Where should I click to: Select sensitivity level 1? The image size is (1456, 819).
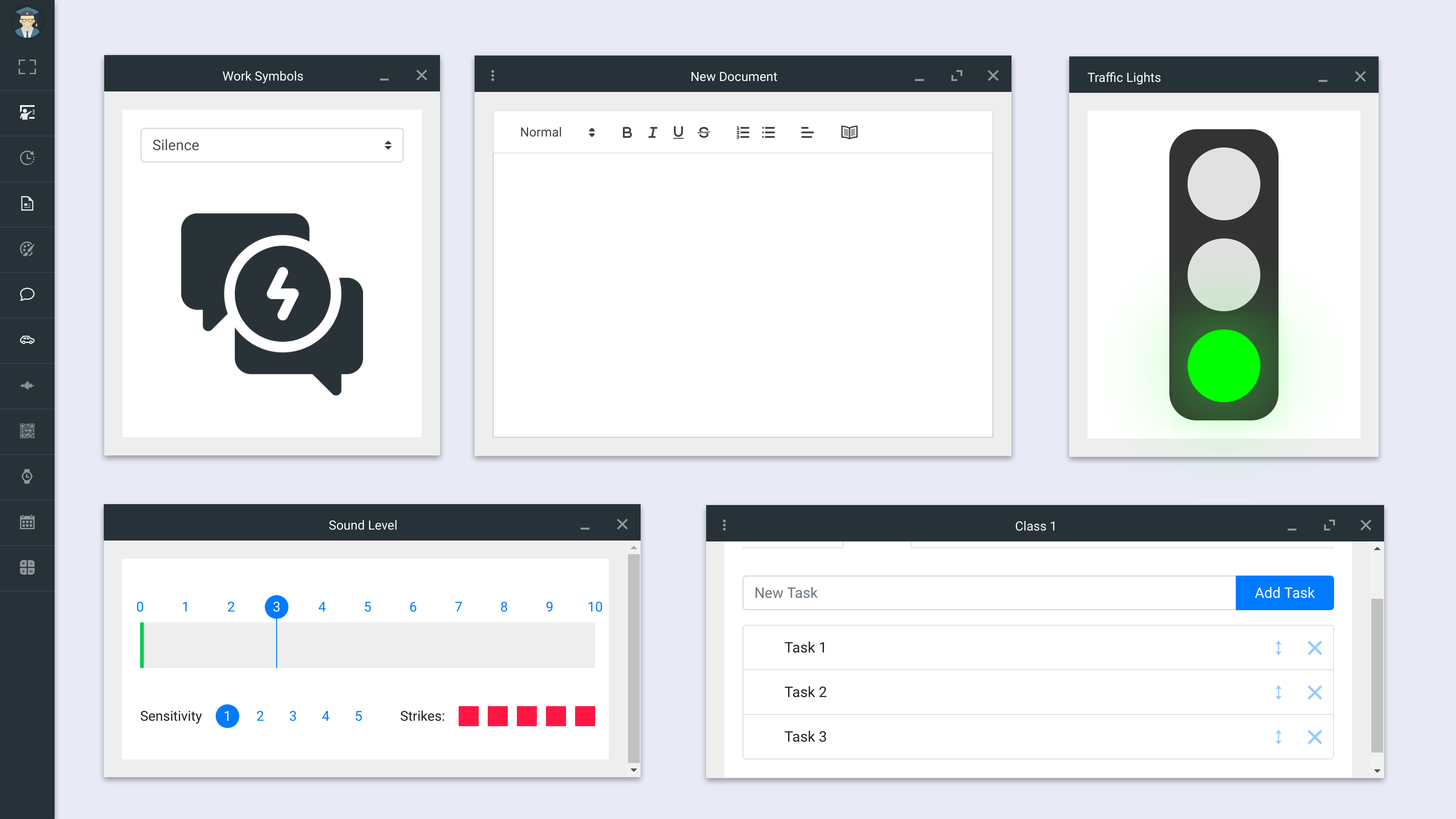pyautogui.click(x=227, y=716)
